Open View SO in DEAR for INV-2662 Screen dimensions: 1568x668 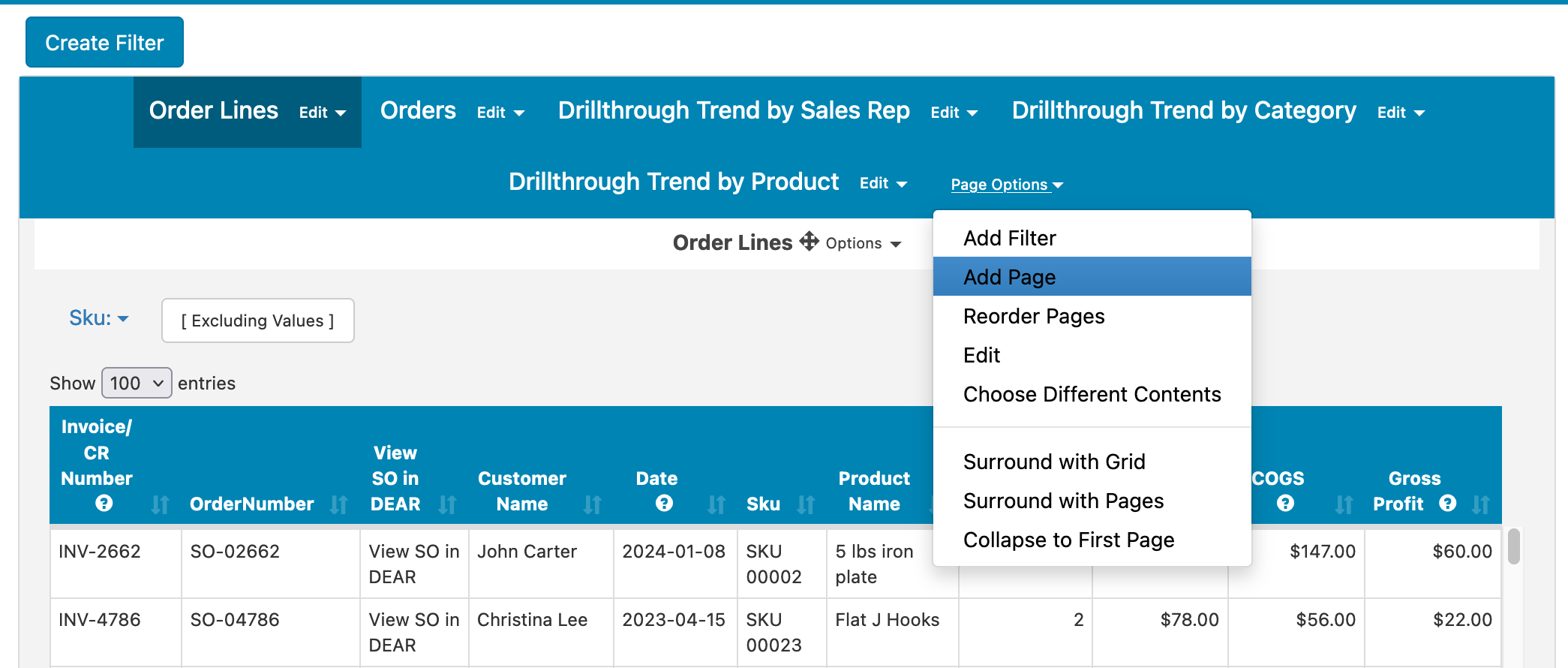coord(413,564)
